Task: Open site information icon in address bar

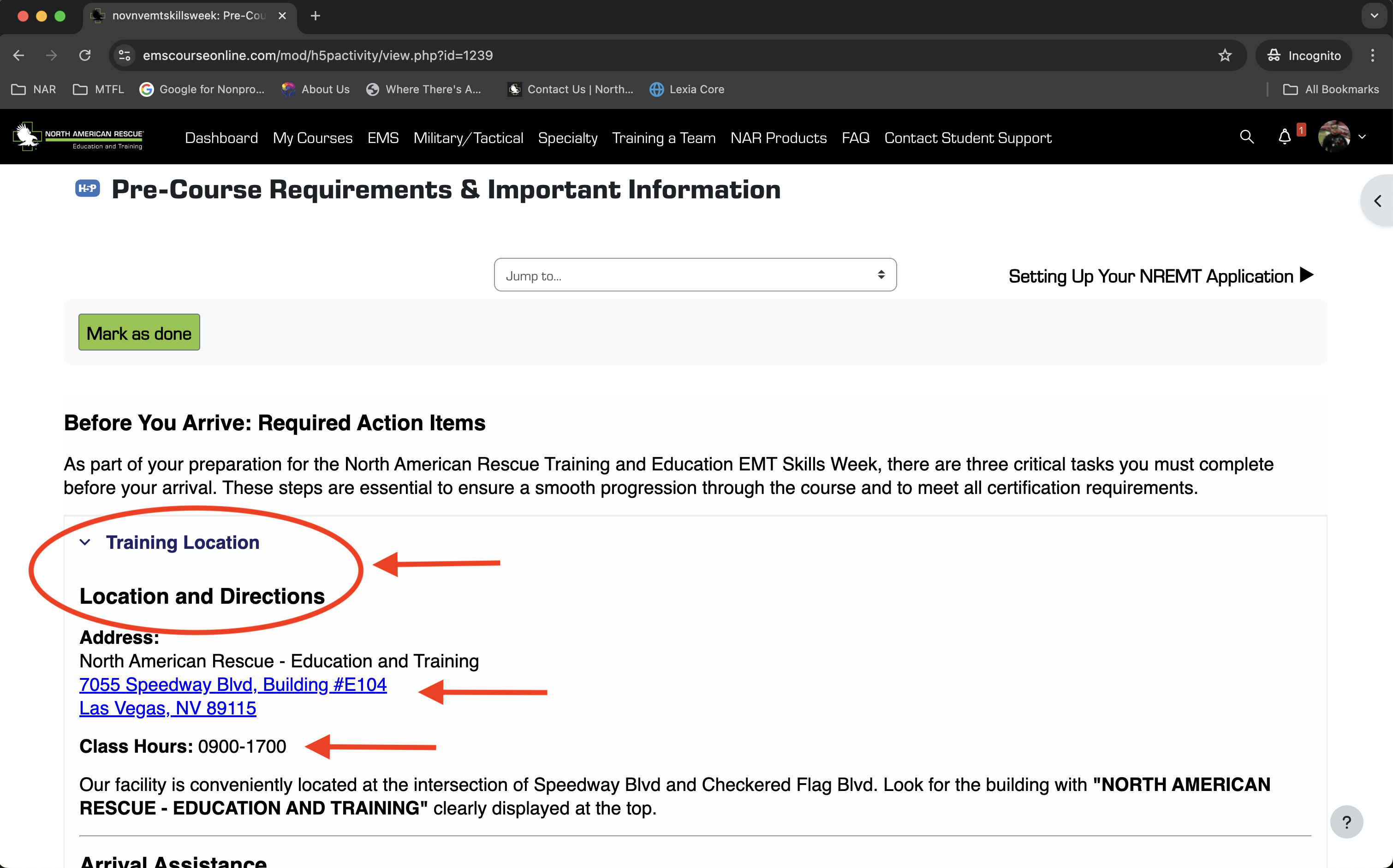Action: [125, 55]
